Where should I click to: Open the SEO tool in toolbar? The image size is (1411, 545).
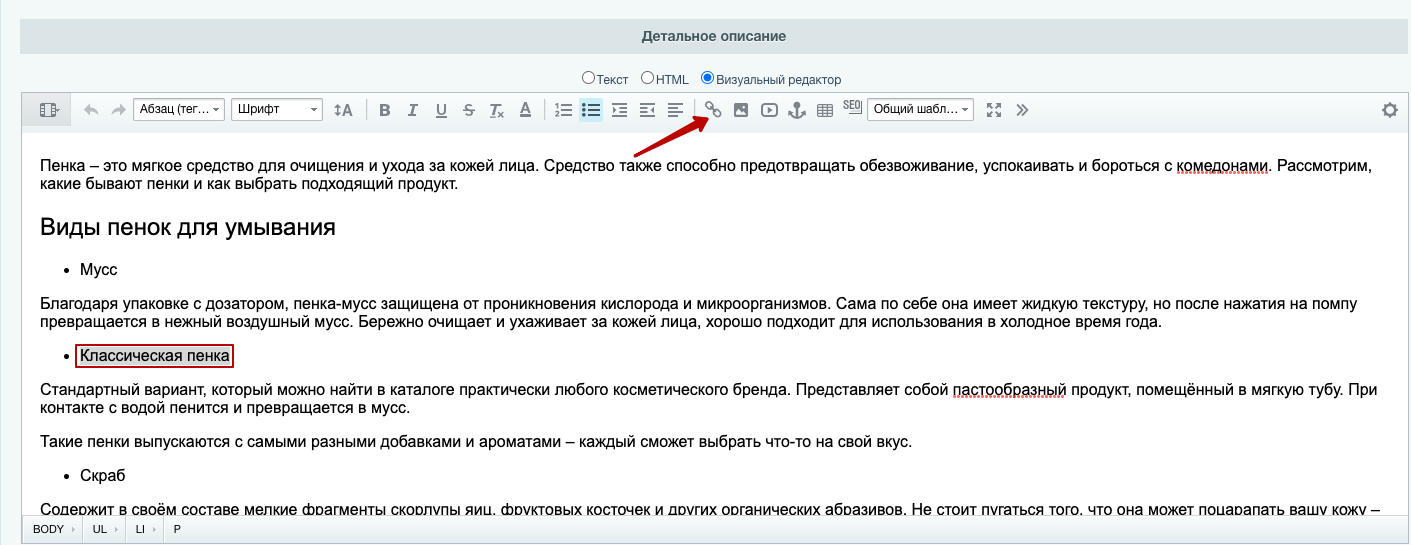[x=852, y=106]
